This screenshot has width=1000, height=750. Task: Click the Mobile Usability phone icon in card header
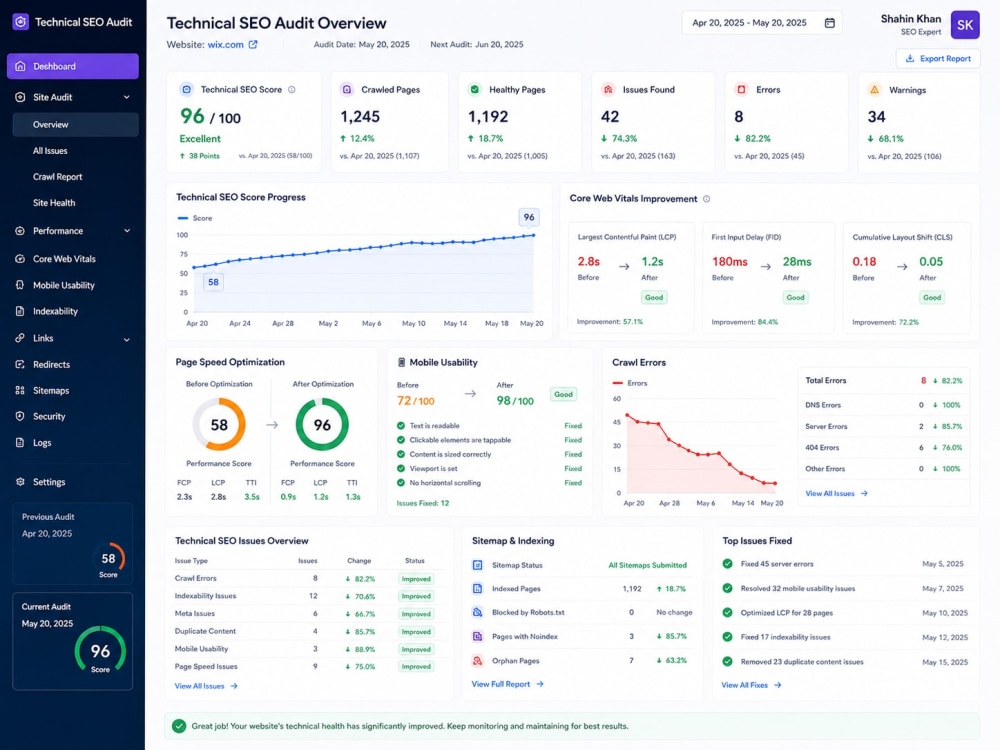click(401, 362)
